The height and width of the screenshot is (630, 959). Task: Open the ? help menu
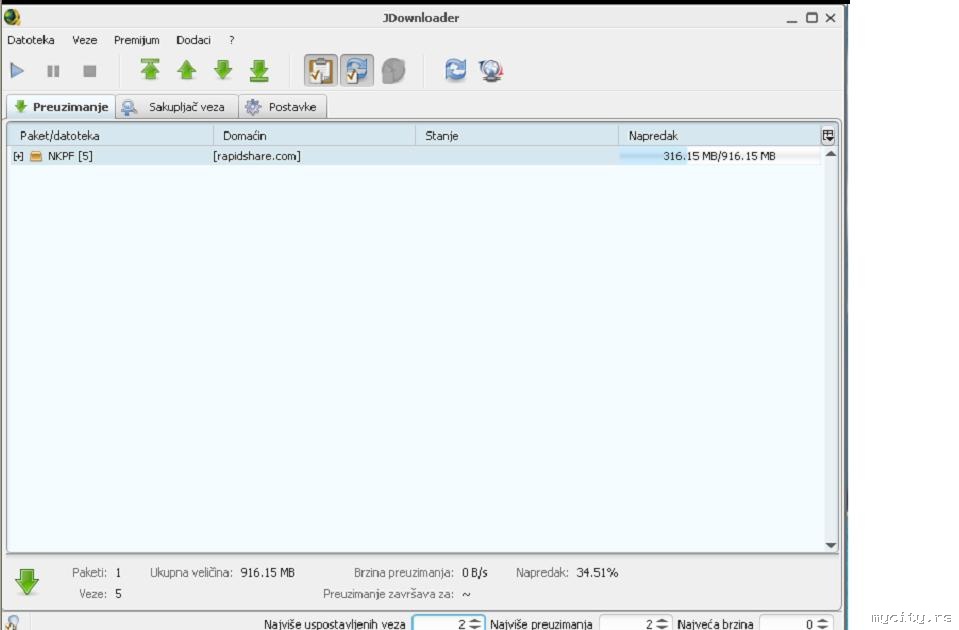pyautogui.click(x=231, y=40)
